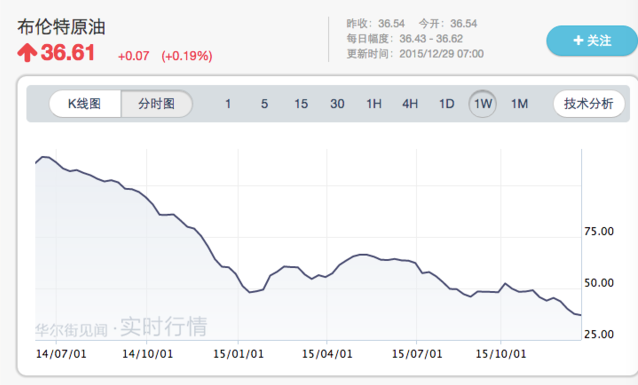Viewport: 638px width, 385px height.
Task: Click the chart line's lowest point at its right end
Action: click(x=580, y=315)
